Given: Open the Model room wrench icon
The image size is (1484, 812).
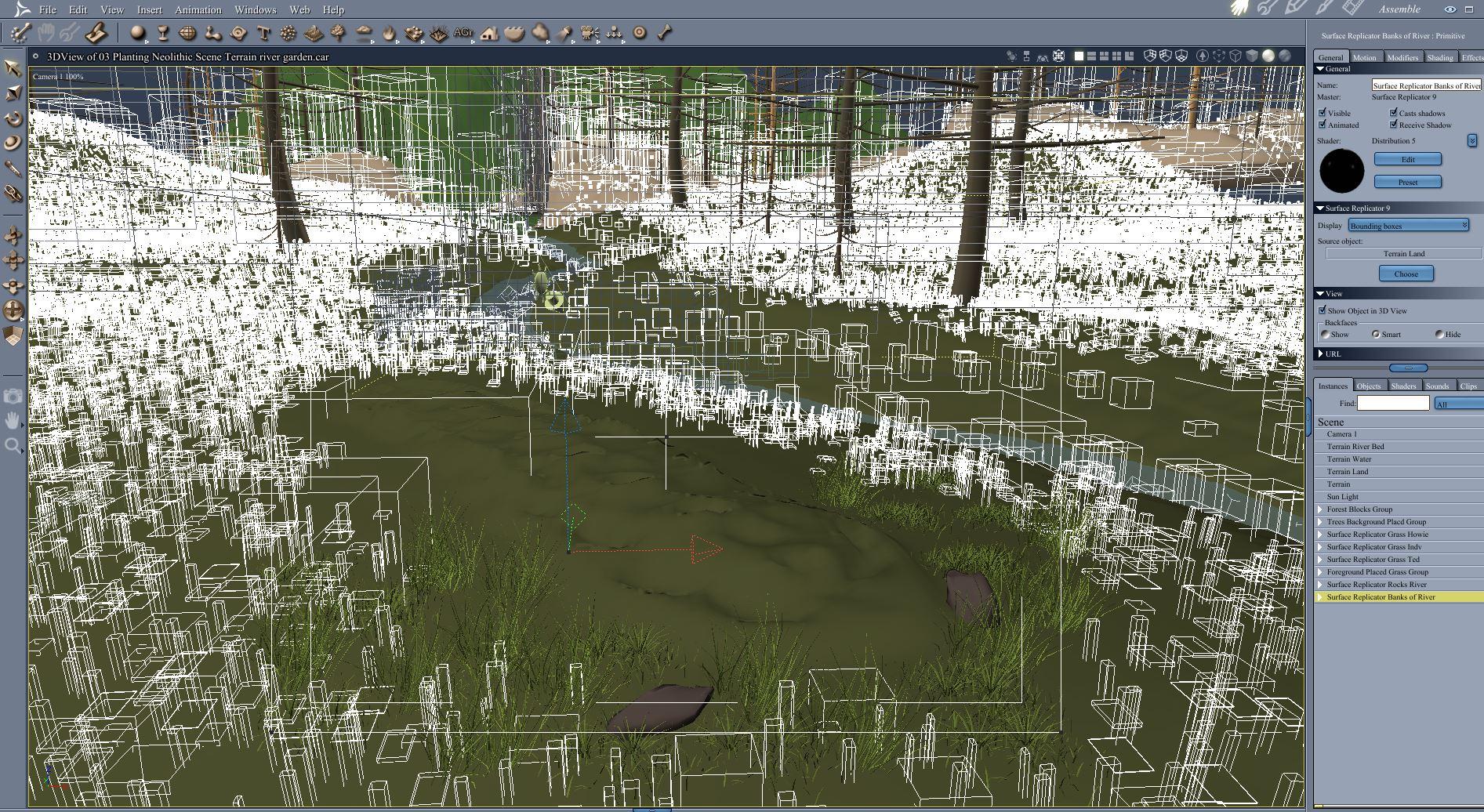Looking at the screenshot, I should point(1268,8).
